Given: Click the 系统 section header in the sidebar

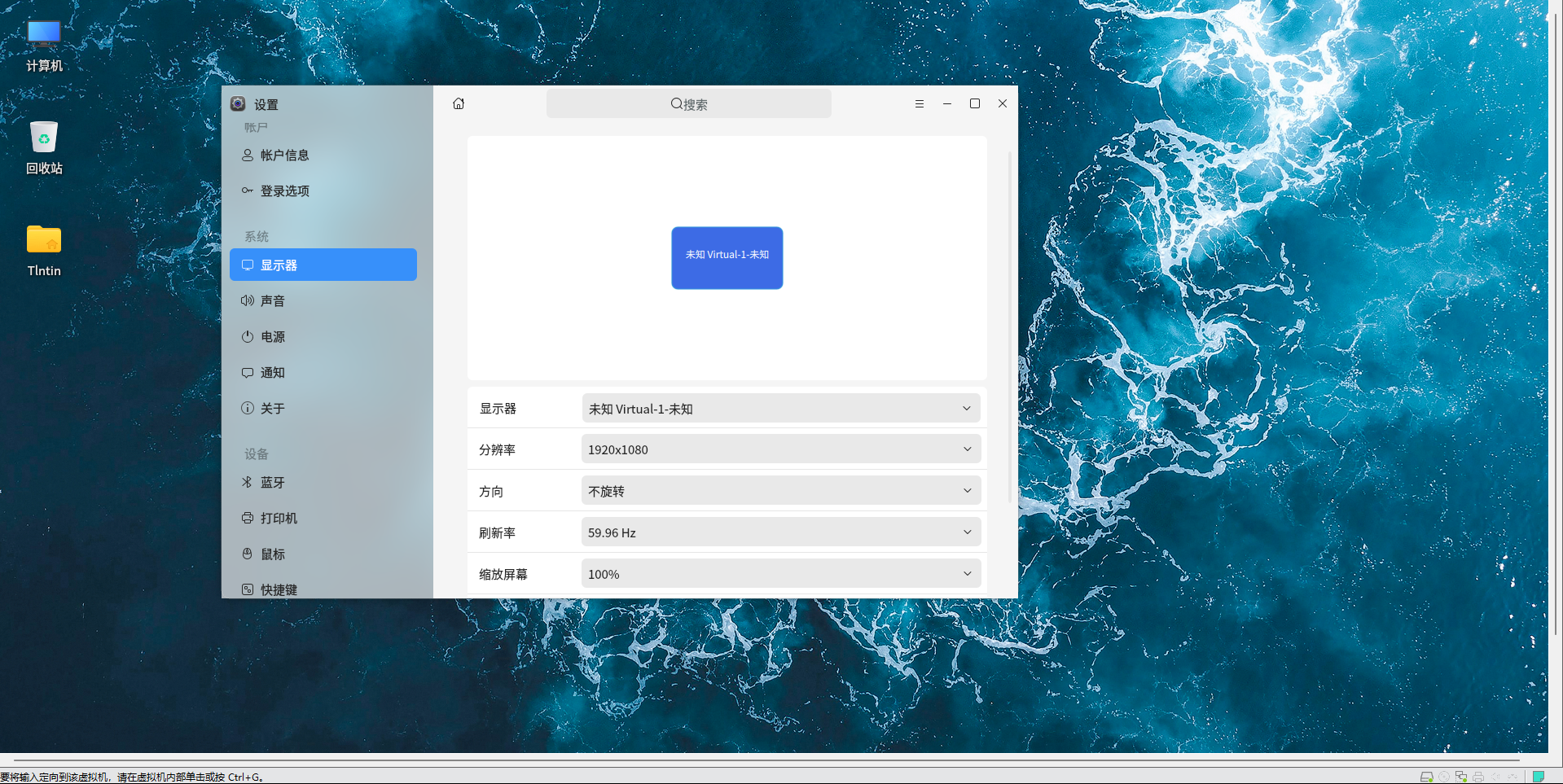Looking at the screenshot, I should click(x=257, y=236).
